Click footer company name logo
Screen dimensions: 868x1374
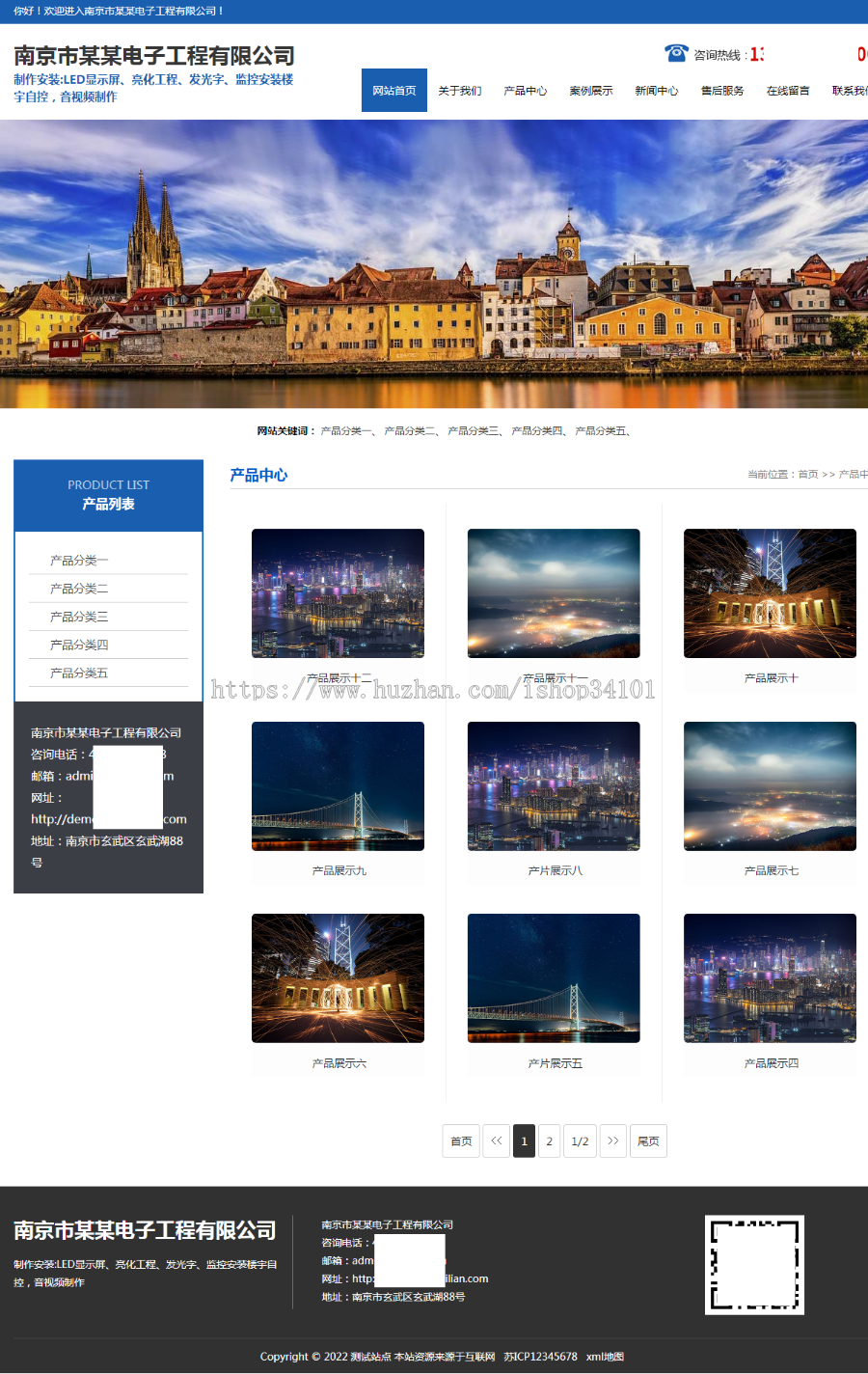point(145,1230)
